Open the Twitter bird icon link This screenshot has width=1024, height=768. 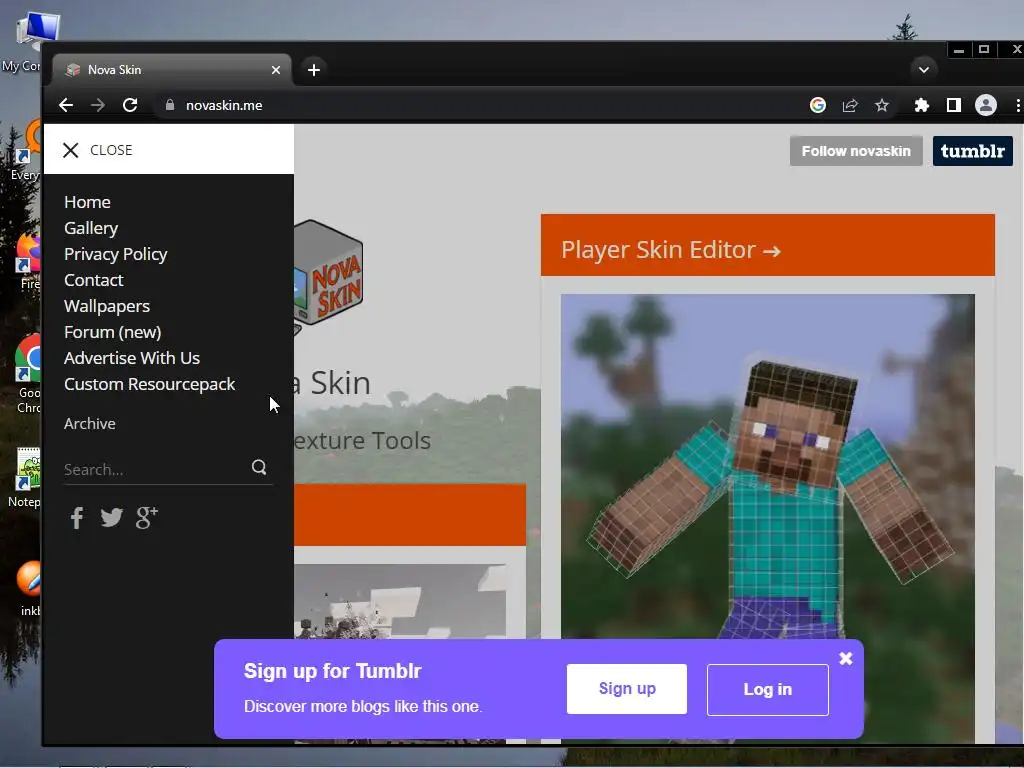click(112, 518)
